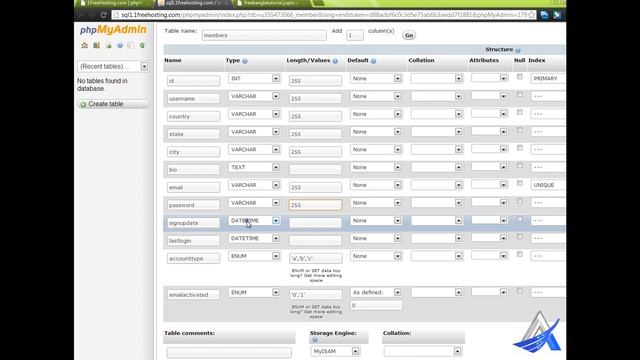Click Get more editing space under accounttype

[316, 276]
